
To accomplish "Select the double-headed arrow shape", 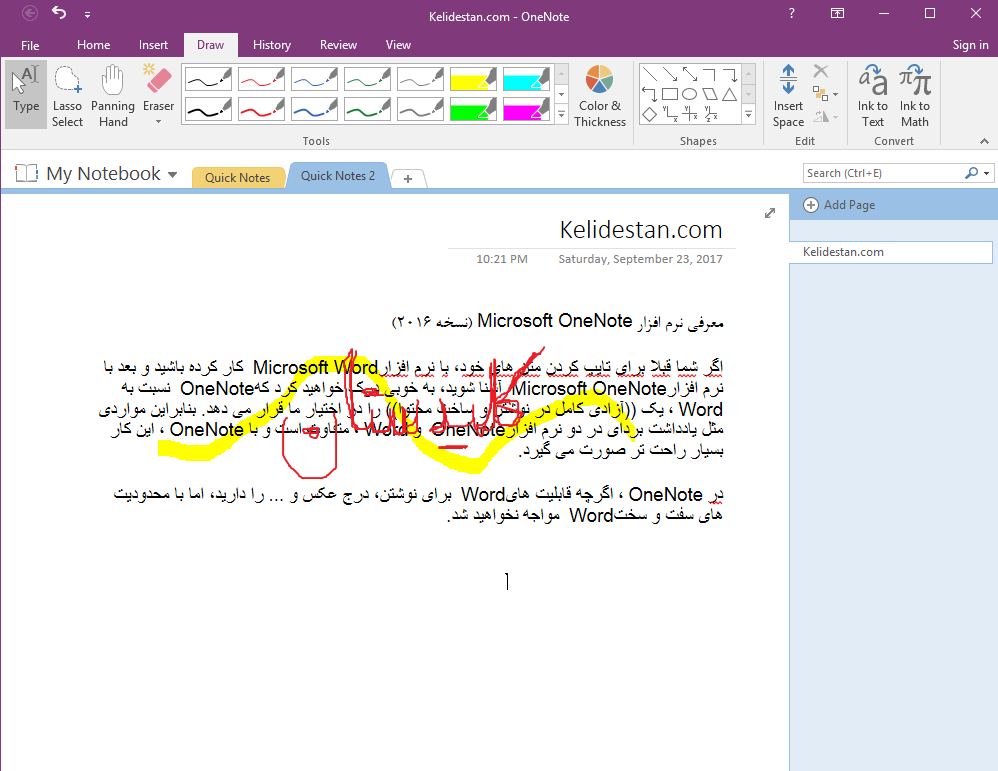I will point(690,74).
